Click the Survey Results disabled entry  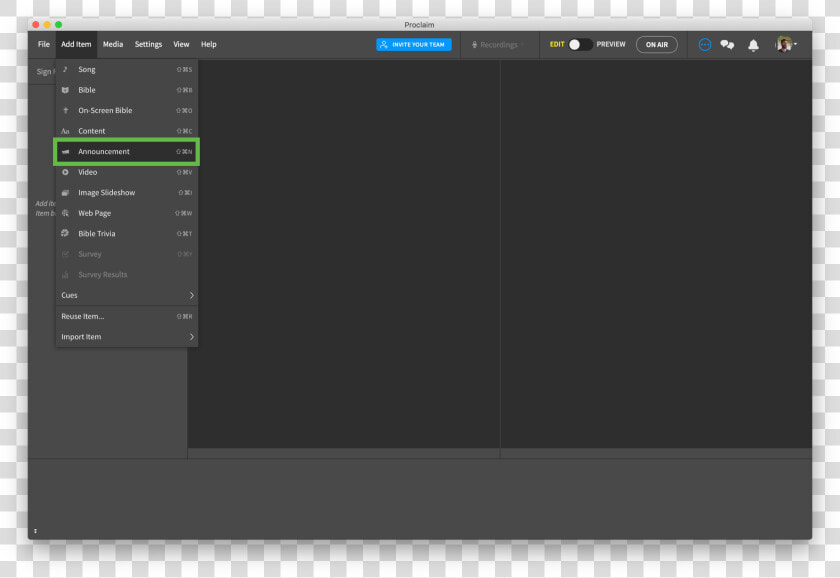126,275
